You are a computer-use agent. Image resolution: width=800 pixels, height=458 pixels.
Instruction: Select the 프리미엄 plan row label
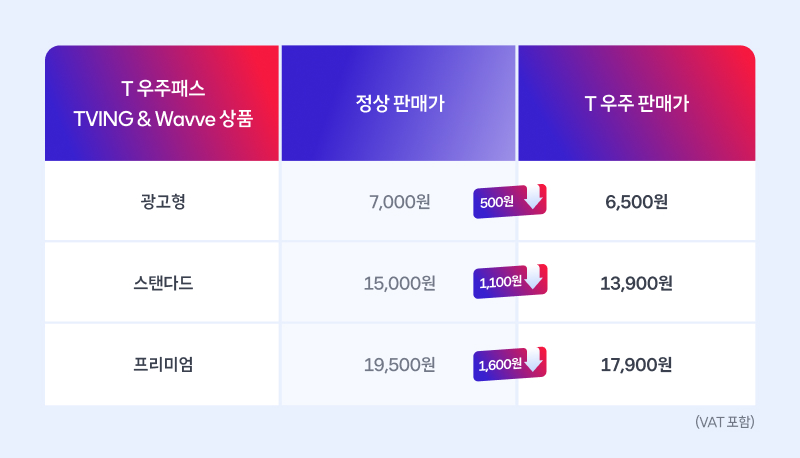(x=162, y=364)
